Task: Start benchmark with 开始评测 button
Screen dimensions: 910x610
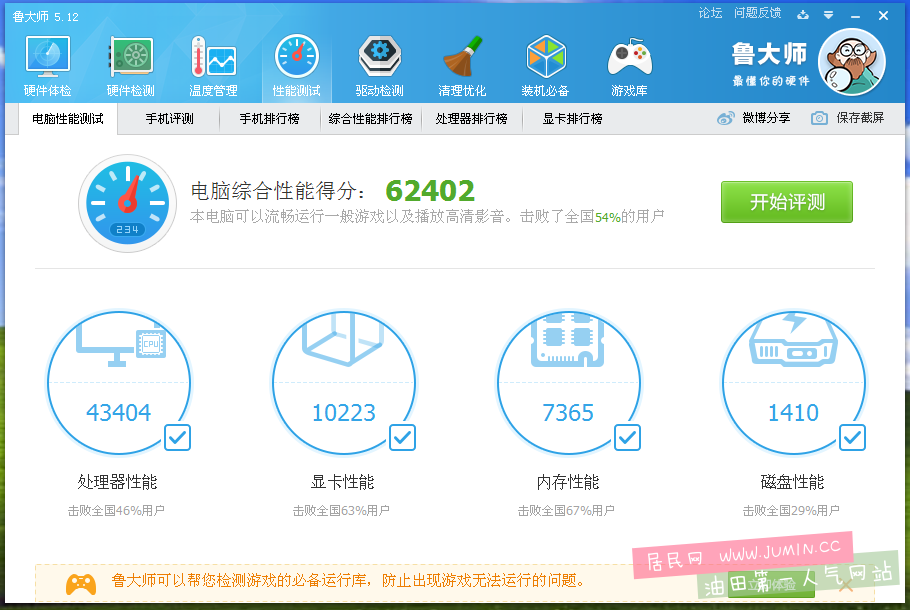Action: pos(787,202)
